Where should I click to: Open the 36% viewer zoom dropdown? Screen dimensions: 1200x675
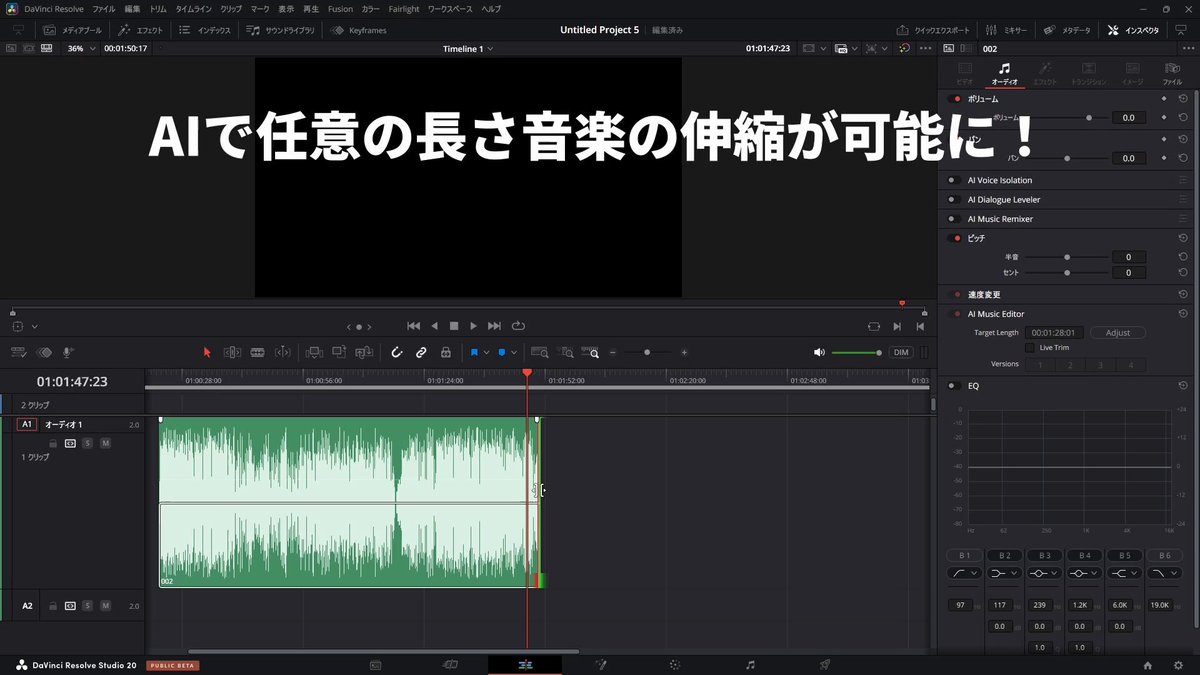[81, 48]
